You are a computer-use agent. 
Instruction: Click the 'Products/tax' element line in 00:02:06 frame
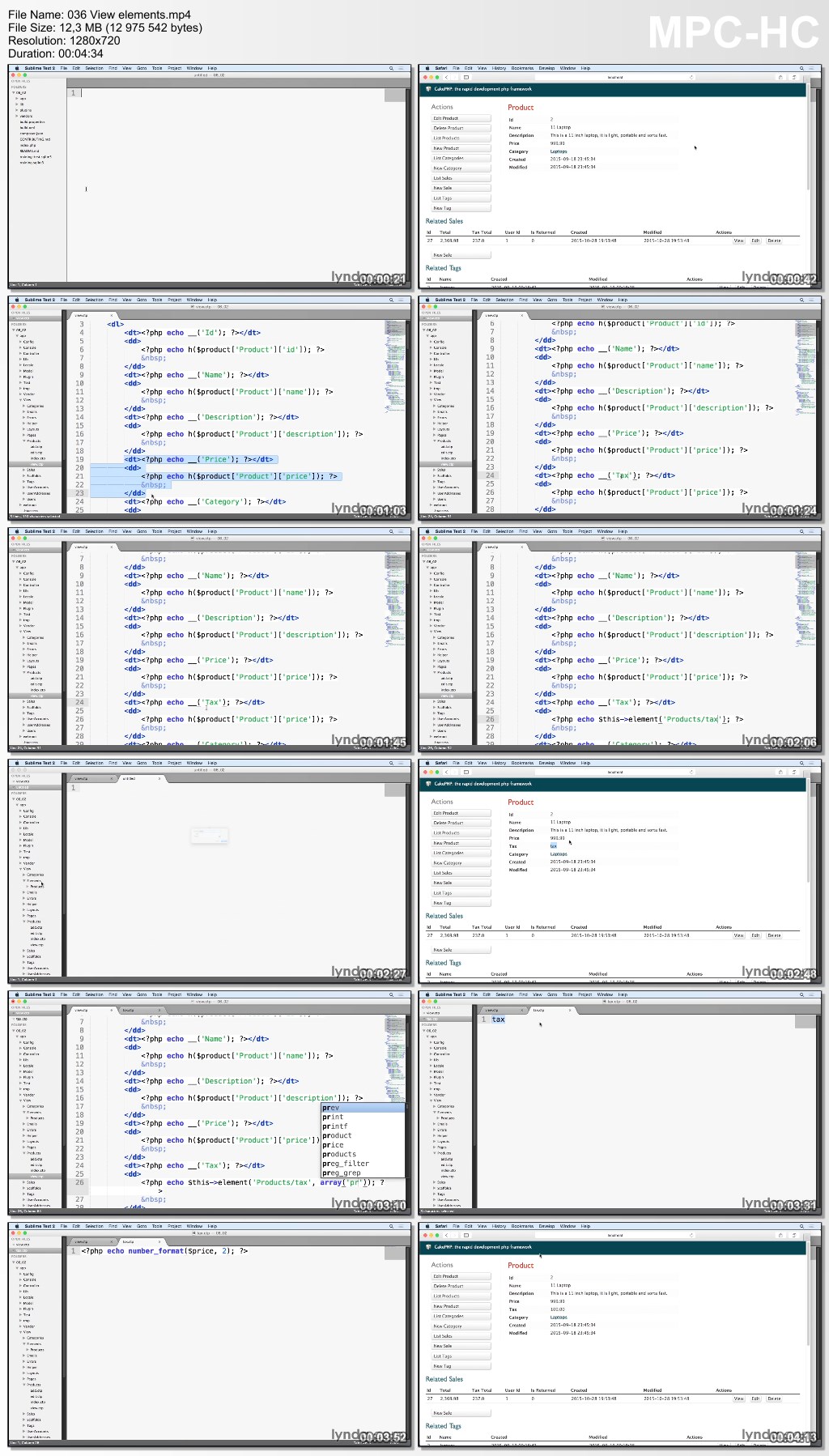coord(647,719)
